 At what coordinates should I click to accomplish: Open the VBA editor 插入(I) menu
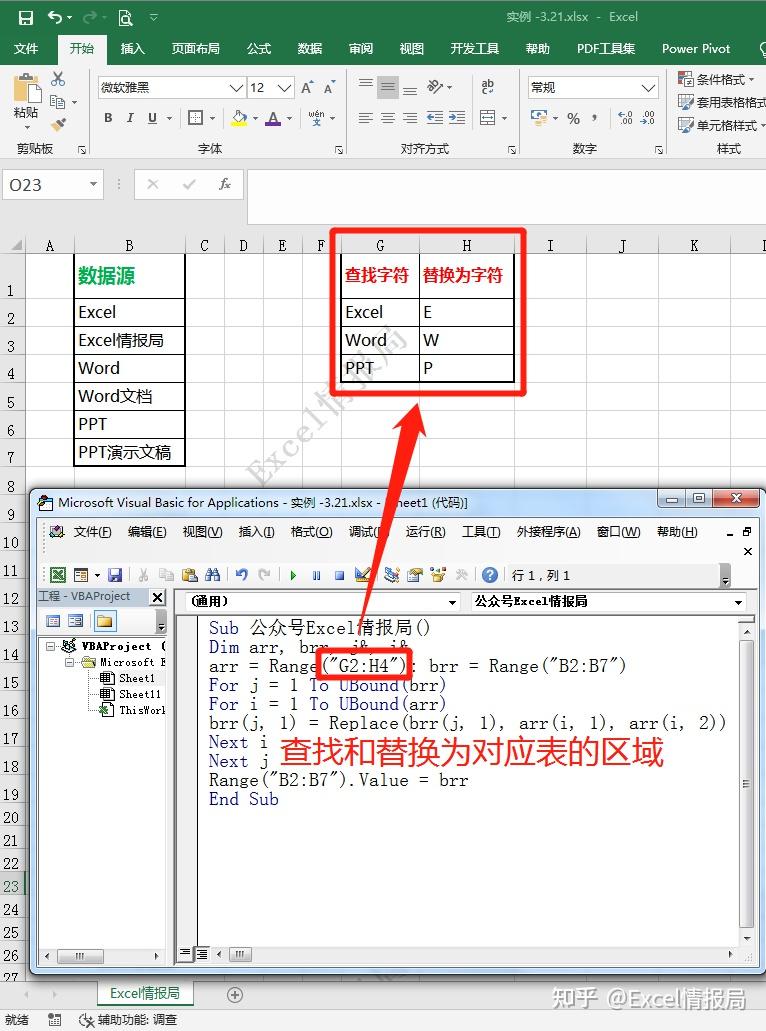point(256,531)
